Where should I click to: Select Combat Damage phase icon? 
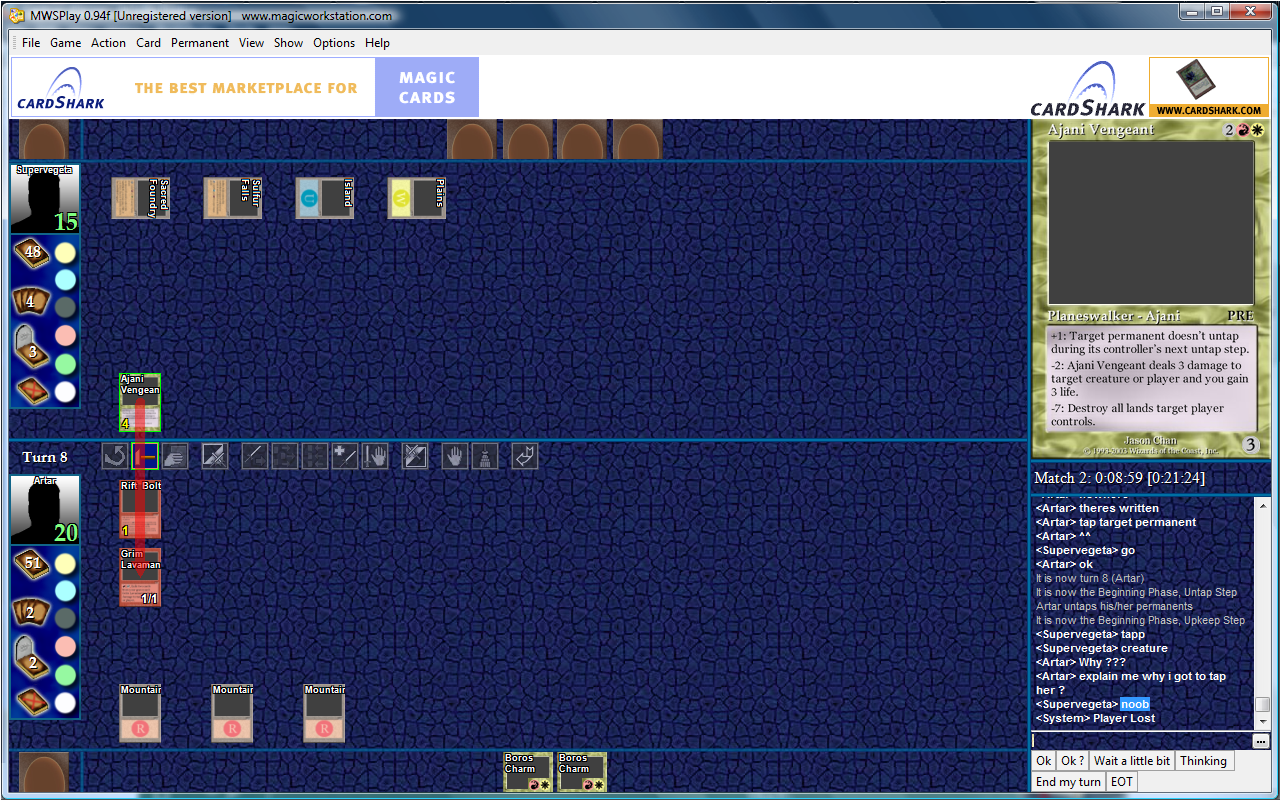[345, 457]
